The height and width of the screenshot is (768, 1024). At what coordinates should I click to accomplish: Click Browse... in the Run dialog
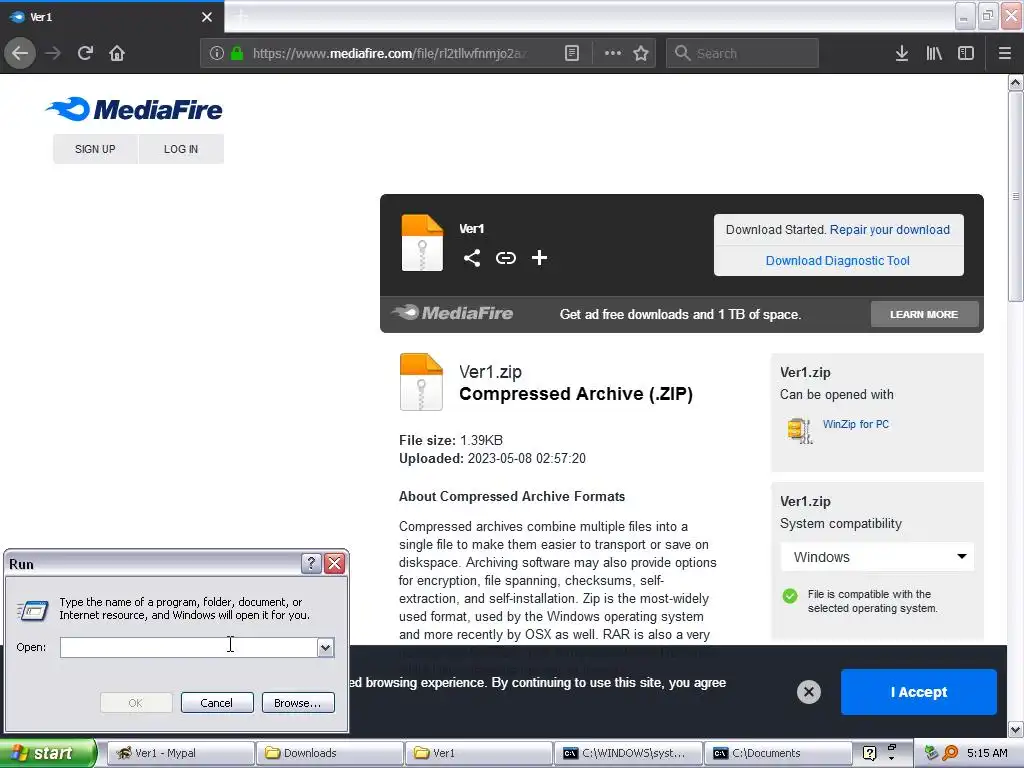[x=298, y=703]
